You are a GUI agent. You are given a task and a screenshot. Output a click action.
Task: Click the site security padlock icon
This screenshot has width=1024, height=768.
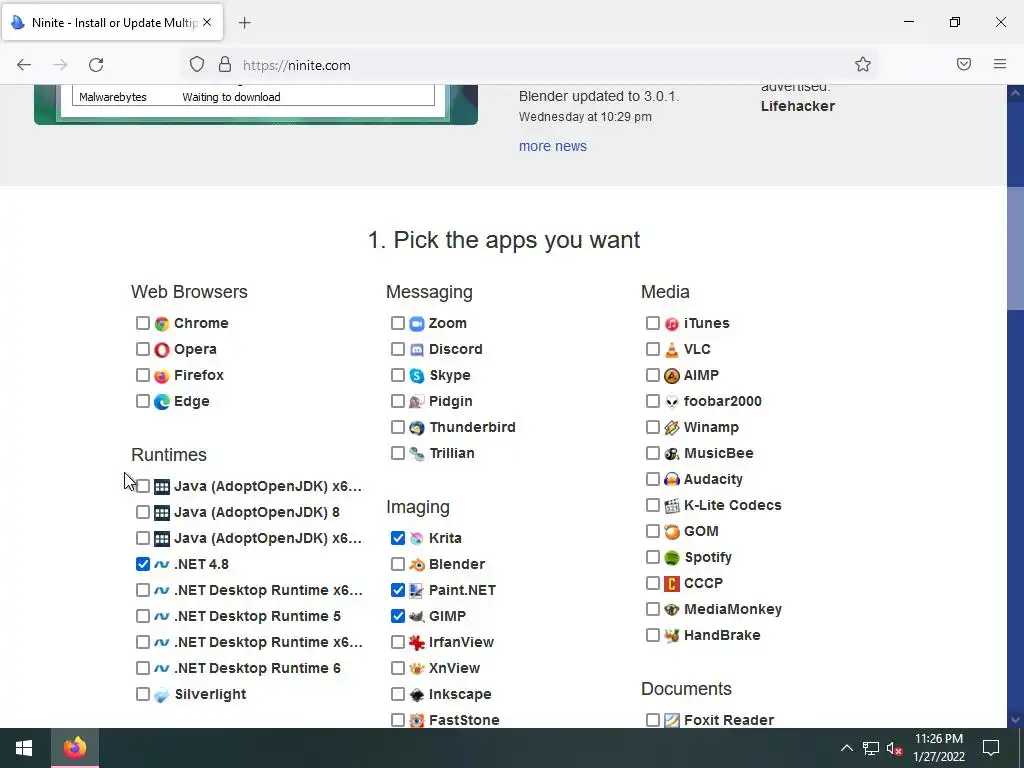pyautogui.click(x=225, y=64)
